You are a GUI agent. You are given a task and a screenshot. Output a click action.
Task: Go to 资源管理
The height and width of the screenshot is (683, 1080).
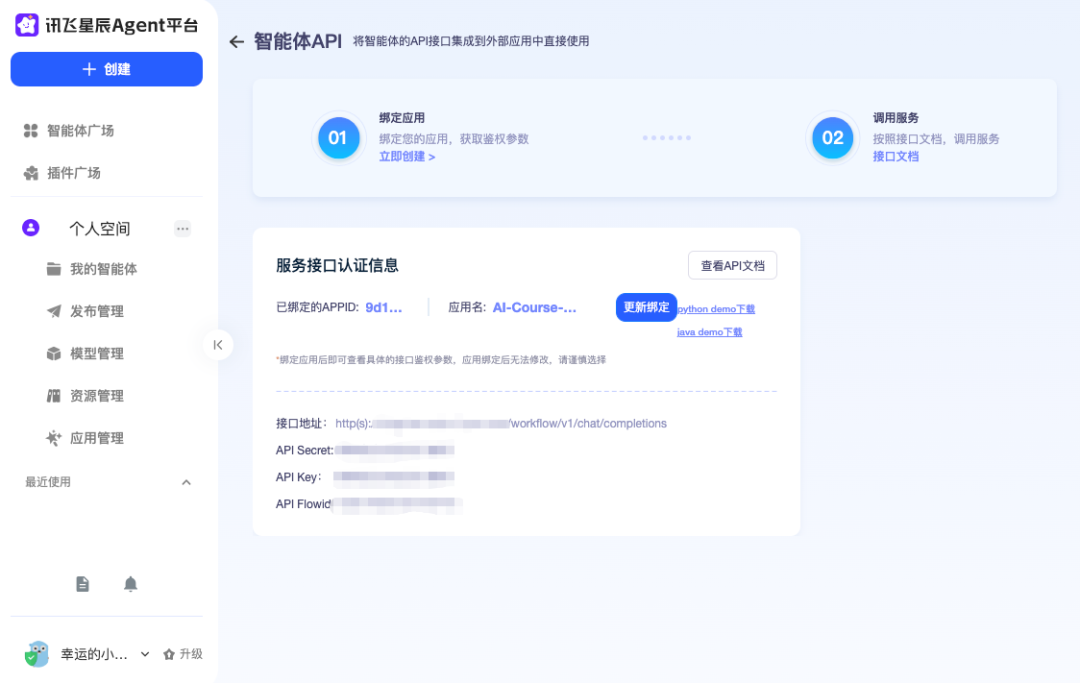click(x=96, y=396)
